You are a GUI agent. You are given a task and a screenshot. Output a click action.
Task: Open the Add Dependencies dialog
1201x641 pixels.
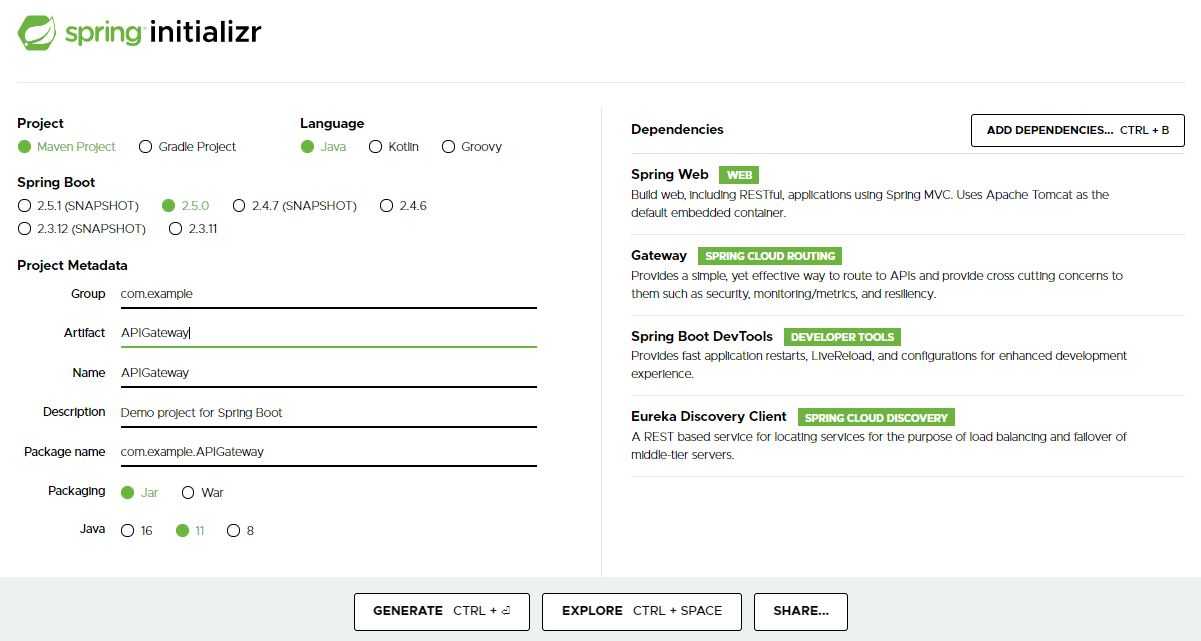pos(1077,130)
